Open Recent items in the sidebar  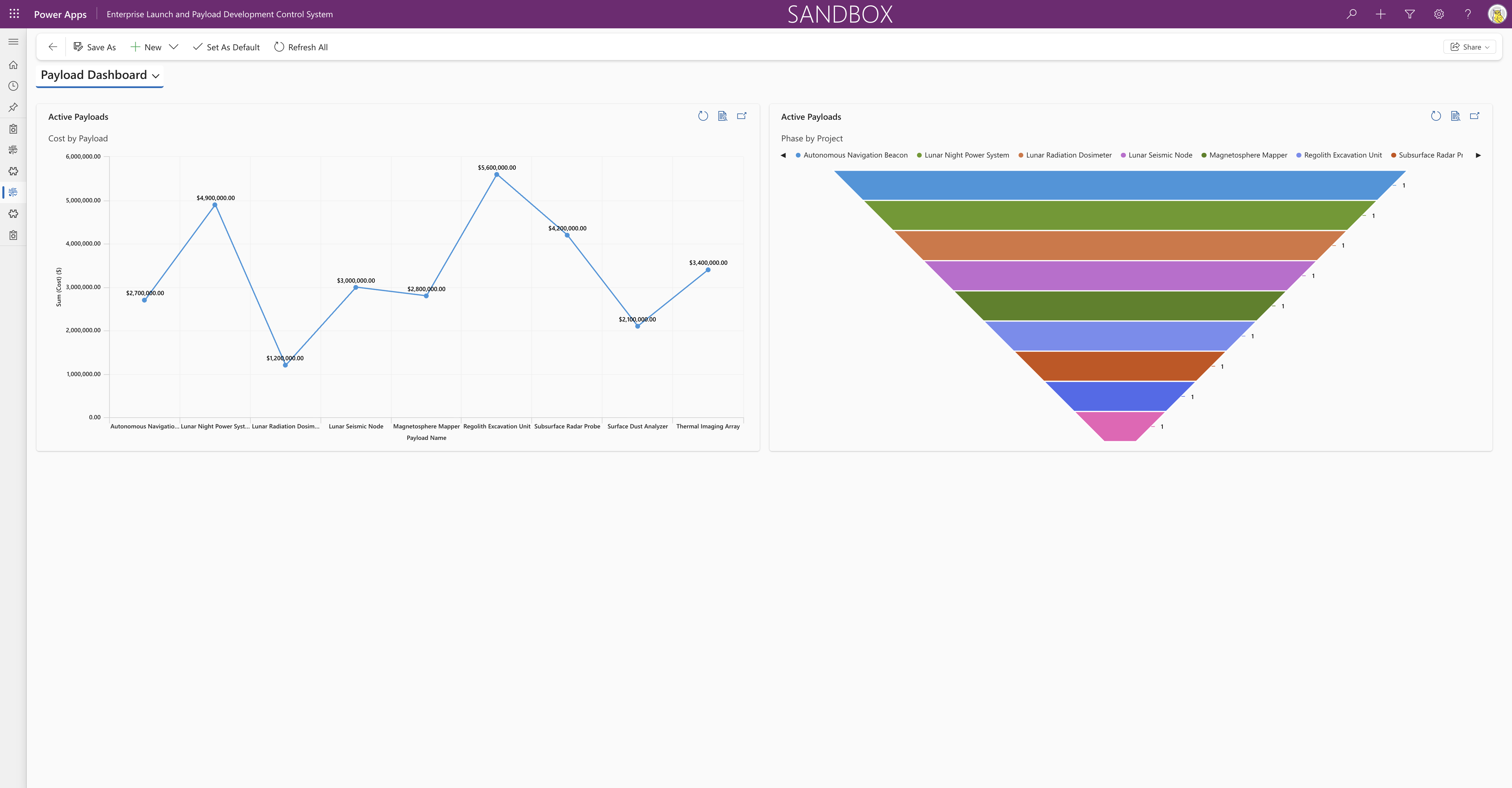[x=13, y=86]
